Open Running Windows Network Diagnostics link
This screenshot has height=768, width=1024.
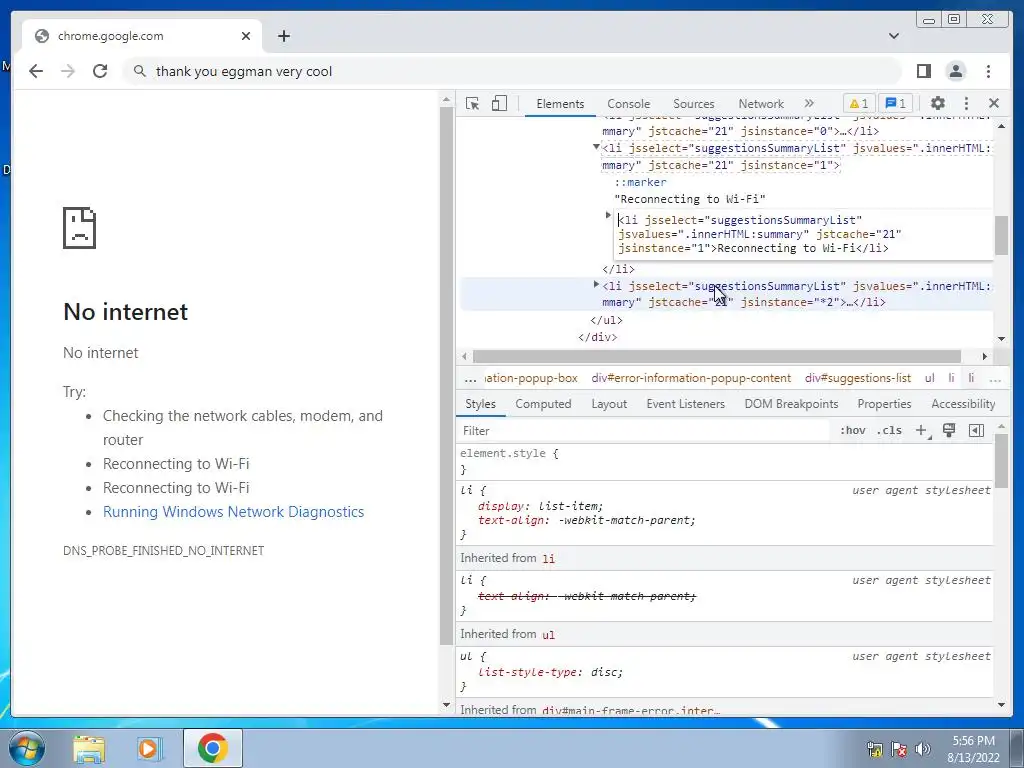(233, 512)
